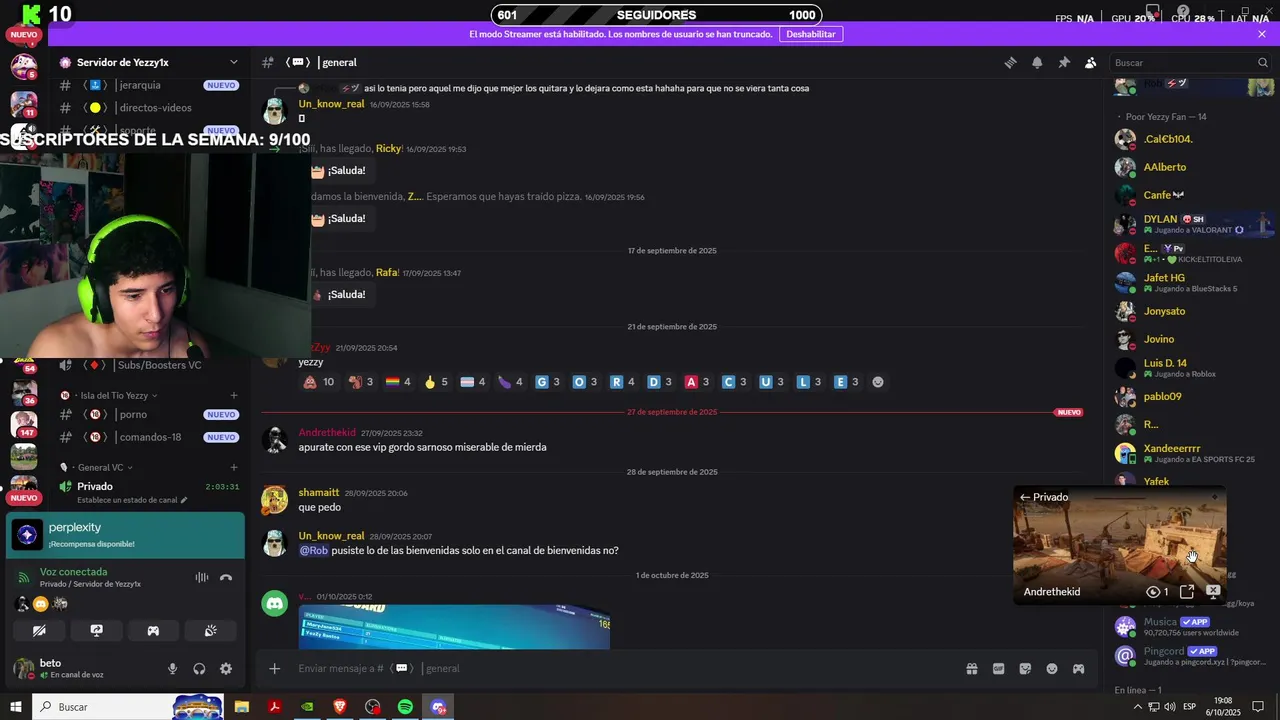
Task: Open notification settings bell icon
Action: [x=1037, y=62]
